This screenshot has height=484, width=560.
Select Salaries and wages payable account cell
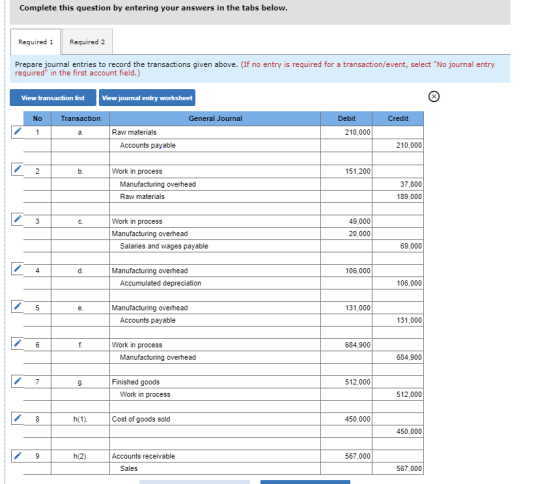tap(215, 246)
